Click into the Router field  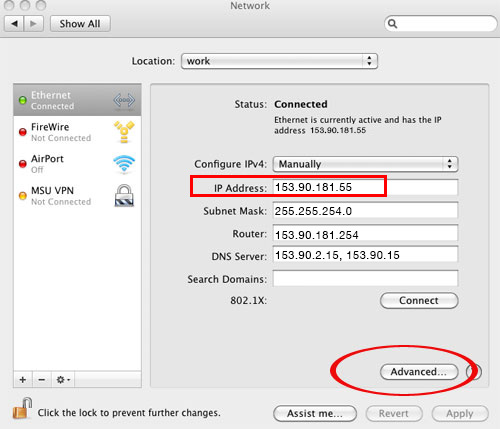coord(365,234)
